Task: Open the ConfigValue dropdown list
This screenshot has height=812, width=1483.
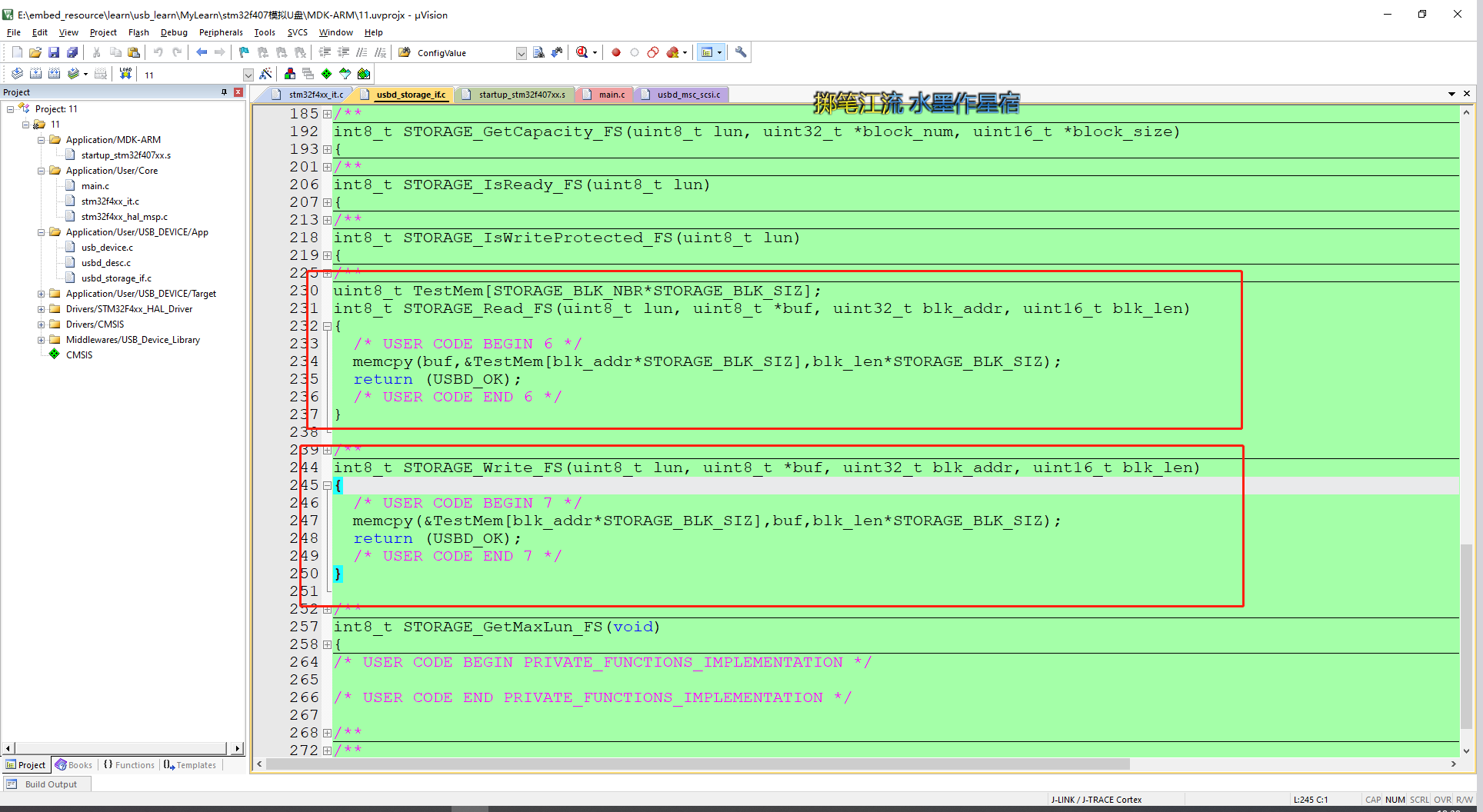Action: tap(521, 52)
